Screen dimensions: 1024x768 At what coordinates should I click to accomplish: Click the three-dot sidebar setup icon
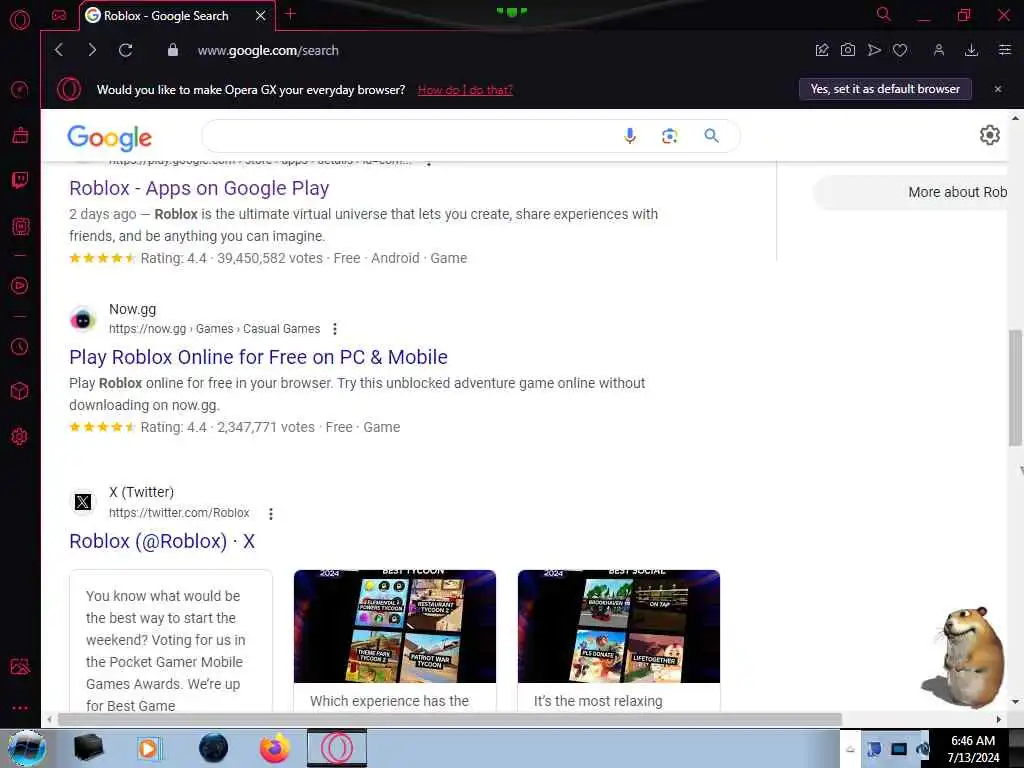[20, 708]
